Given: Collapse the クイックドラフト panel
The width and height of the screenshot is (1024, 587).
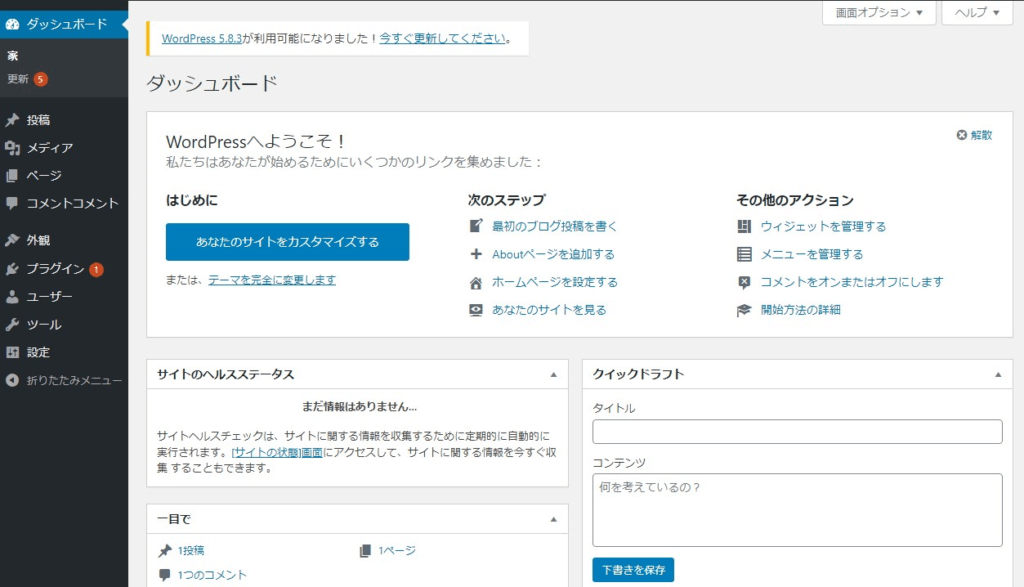Looking at the screenshot, I should point(998,375).
